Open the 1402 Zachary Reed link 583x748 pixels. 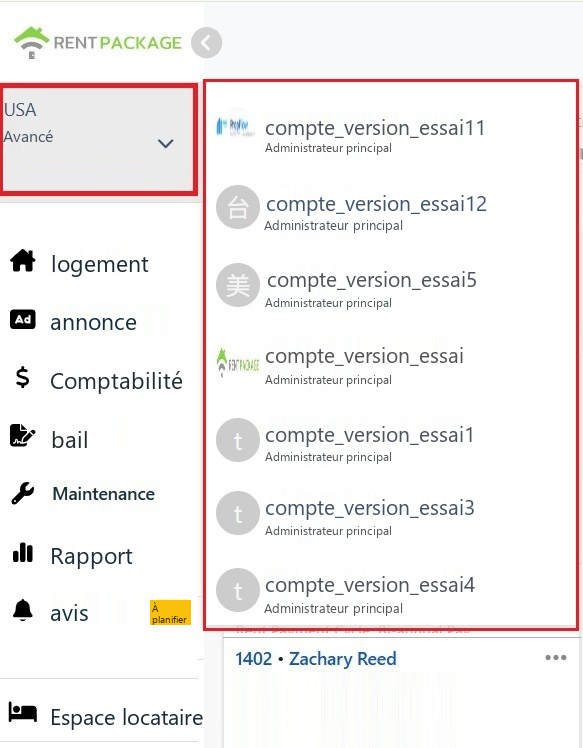(316, 659)
